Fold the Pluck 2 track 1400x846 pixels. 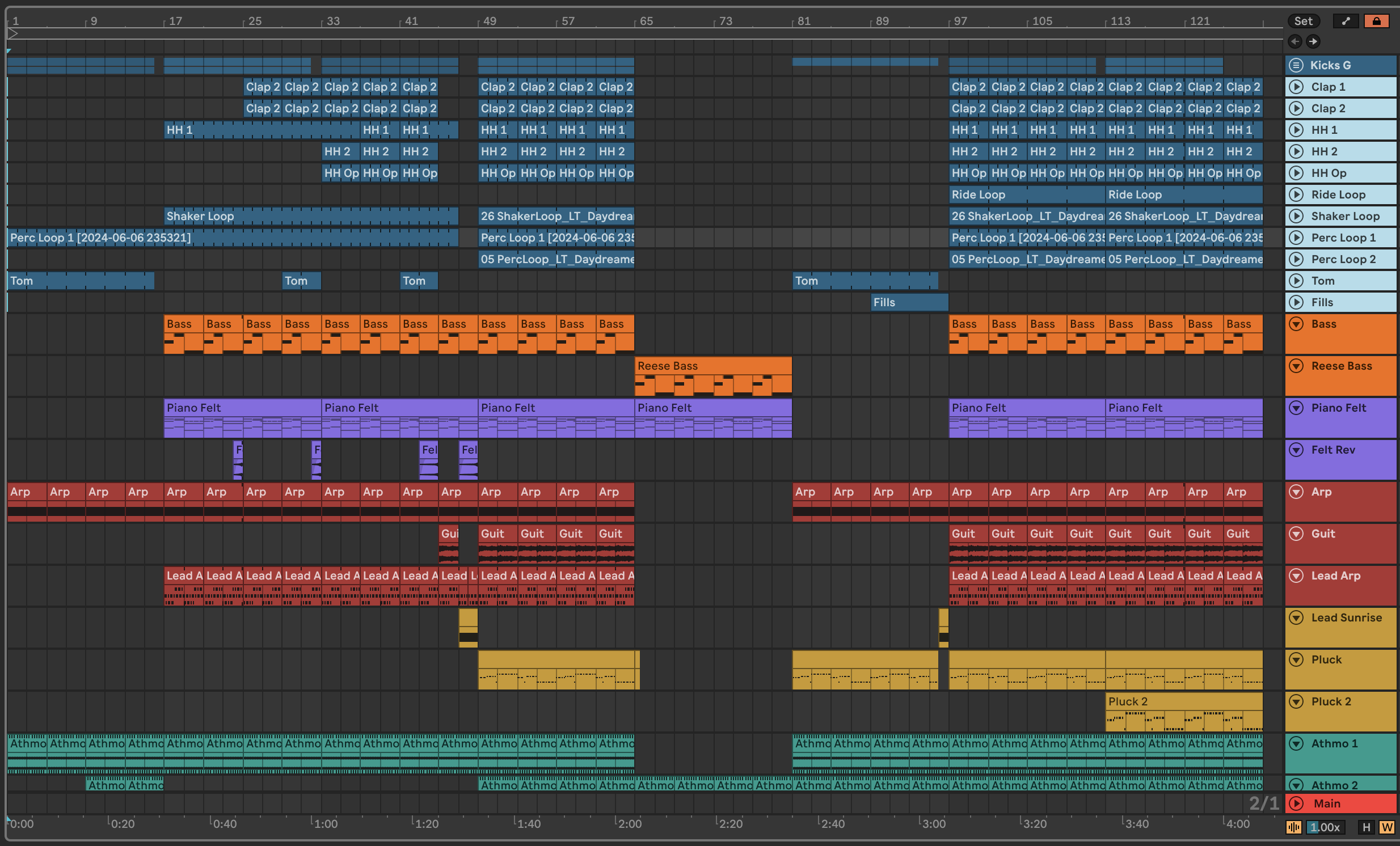tap(1296, 702)
